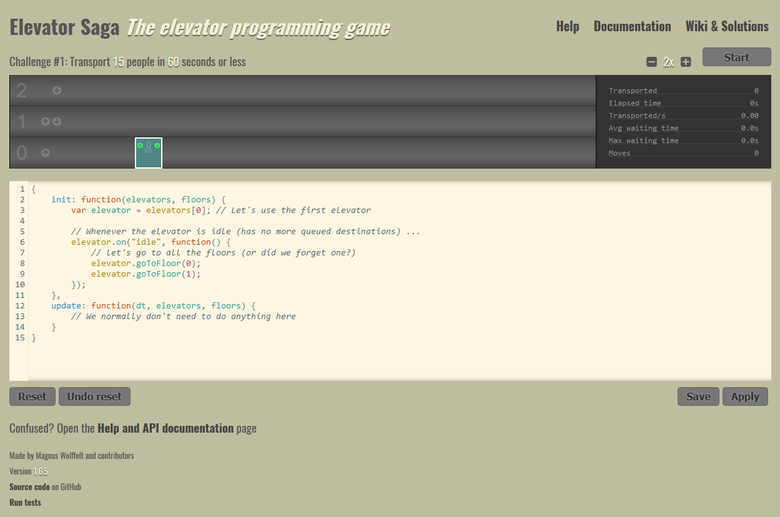Place cursor on the init function line
The width and height of the screenshot is (780, 517).
point(139,200)
